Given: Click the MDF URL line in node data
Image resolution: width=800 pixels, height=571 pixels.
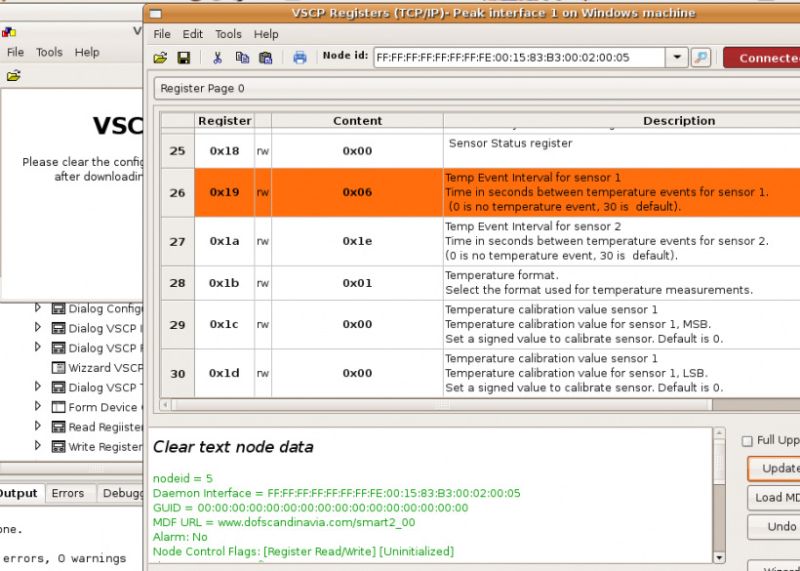Looking at the screenshot, I should (284, 523).
